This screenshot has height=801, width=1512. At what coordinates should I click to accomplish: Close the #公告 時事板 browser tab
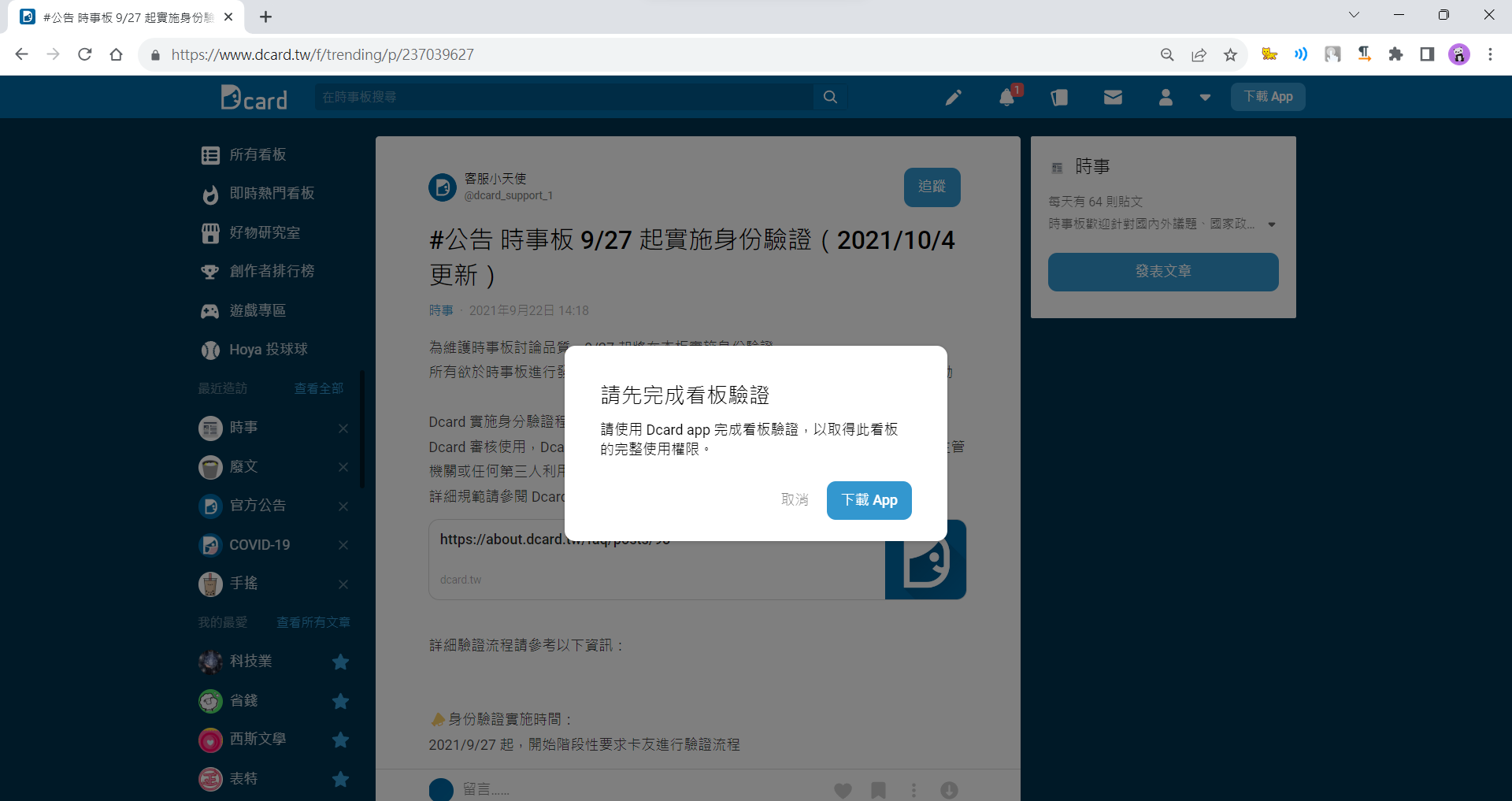[x=228, y=17]
